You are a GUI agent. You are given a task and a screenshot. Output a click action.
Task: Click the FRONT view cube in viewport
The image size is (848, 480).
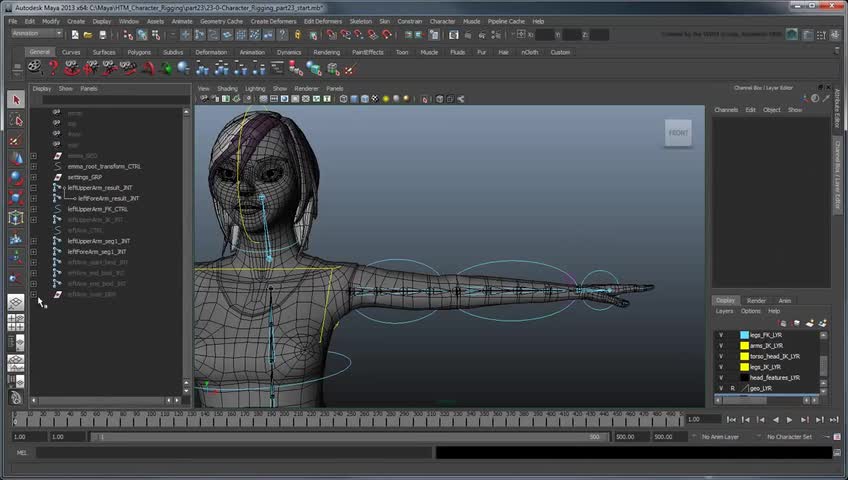click(678, 133)
